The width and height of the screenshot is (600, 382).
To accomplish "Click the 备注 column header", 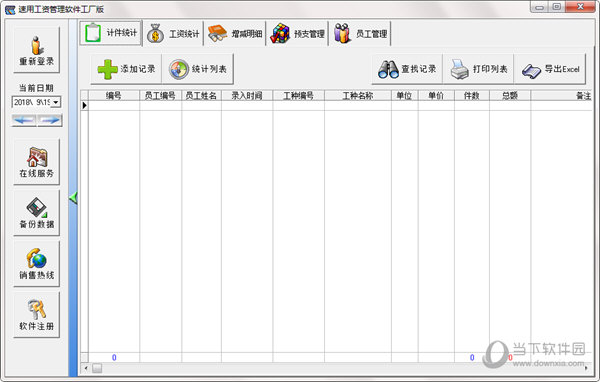I will tap(561, 96).
